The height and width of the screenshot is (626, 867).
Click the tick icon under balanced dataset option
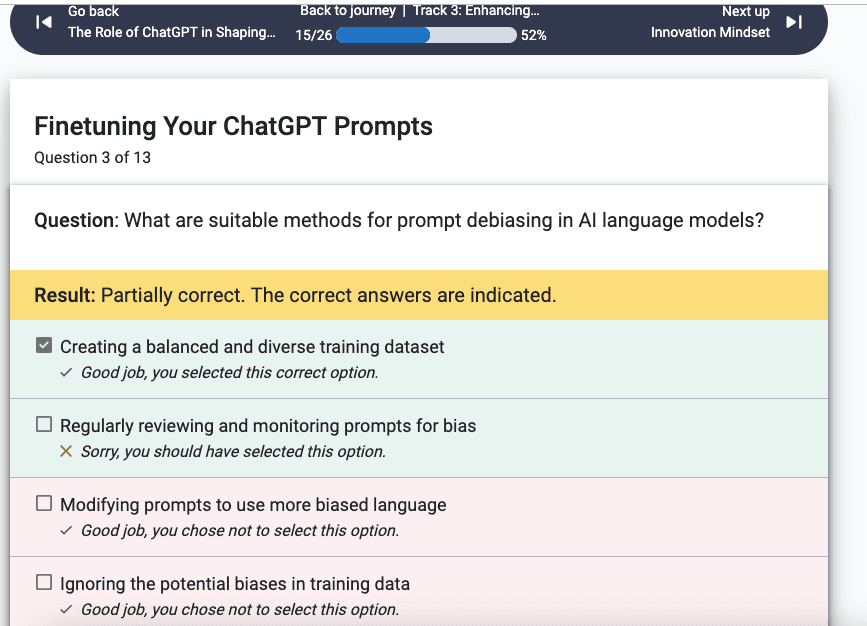66,373
